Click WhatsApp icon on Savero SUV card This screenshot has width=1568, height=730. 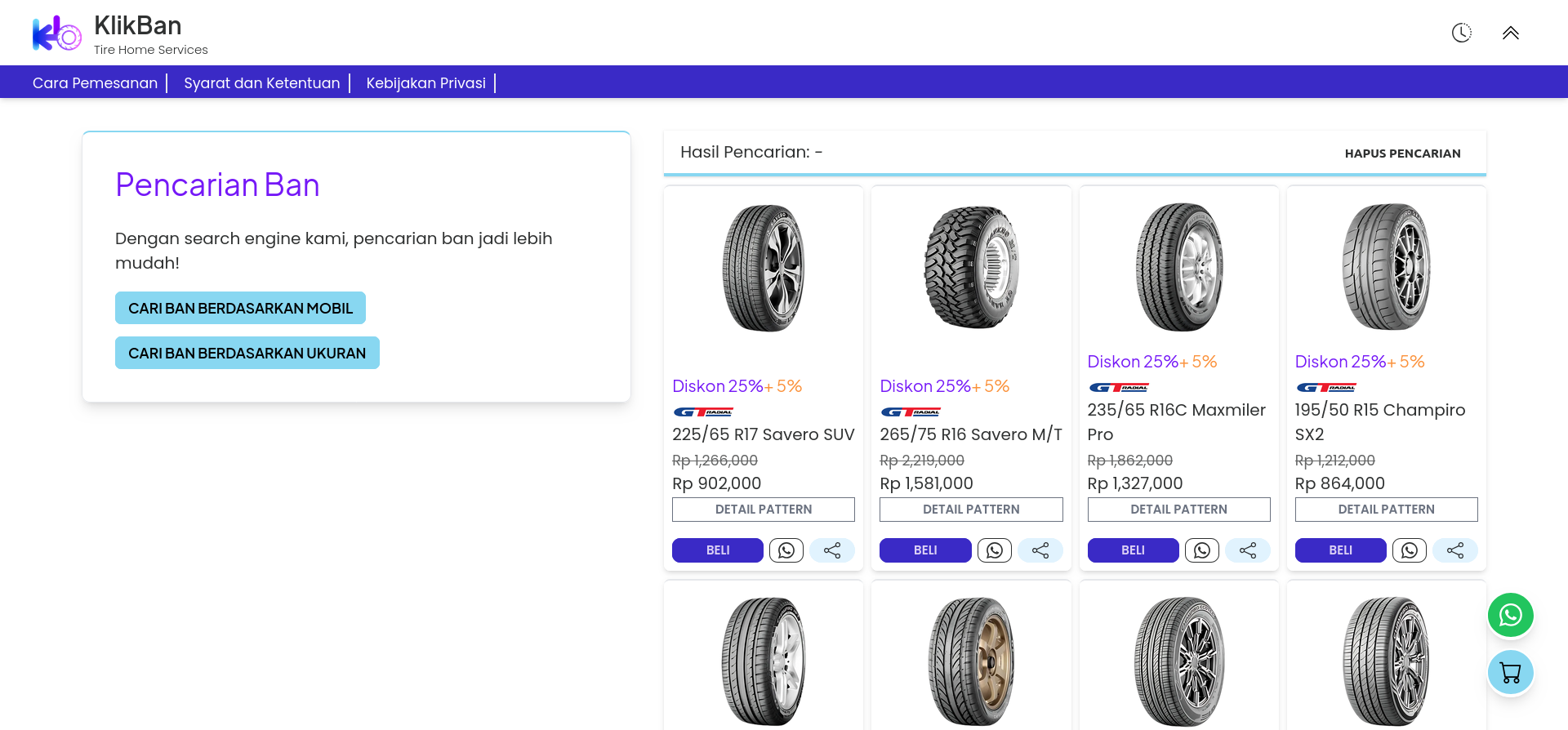coord(786,550)
